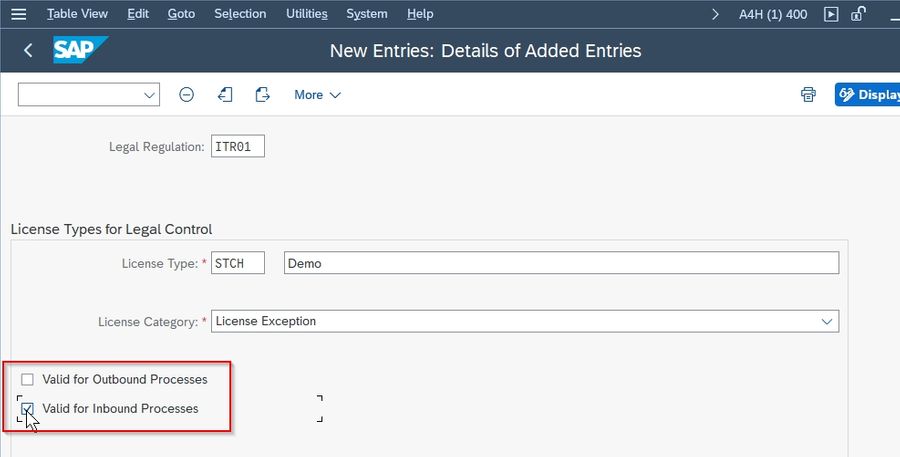Enable Valid for Outbound Processes
The image size is (900, 457).
click(27, 379)
